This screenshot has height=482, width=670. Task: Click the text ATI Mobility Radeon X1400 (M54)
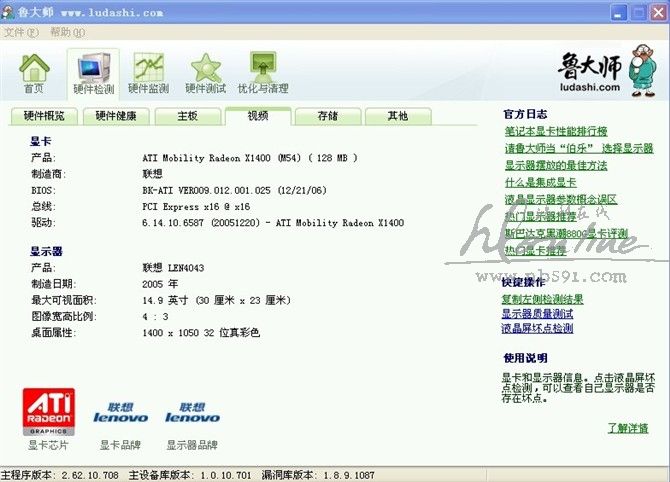[222, 158]
